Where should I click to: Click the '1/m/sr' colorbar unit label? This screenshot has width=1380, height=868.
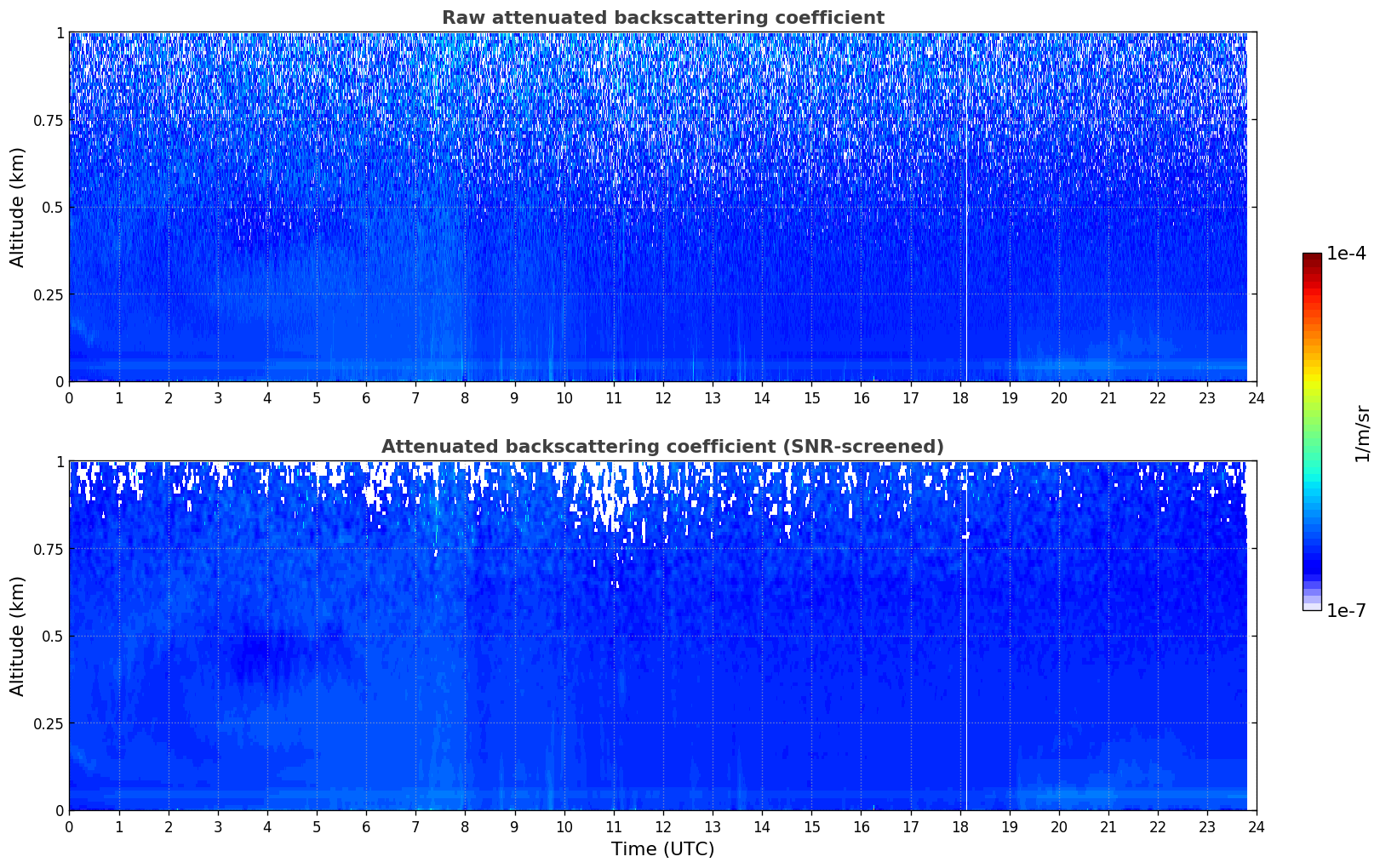tap(1362, 432)
